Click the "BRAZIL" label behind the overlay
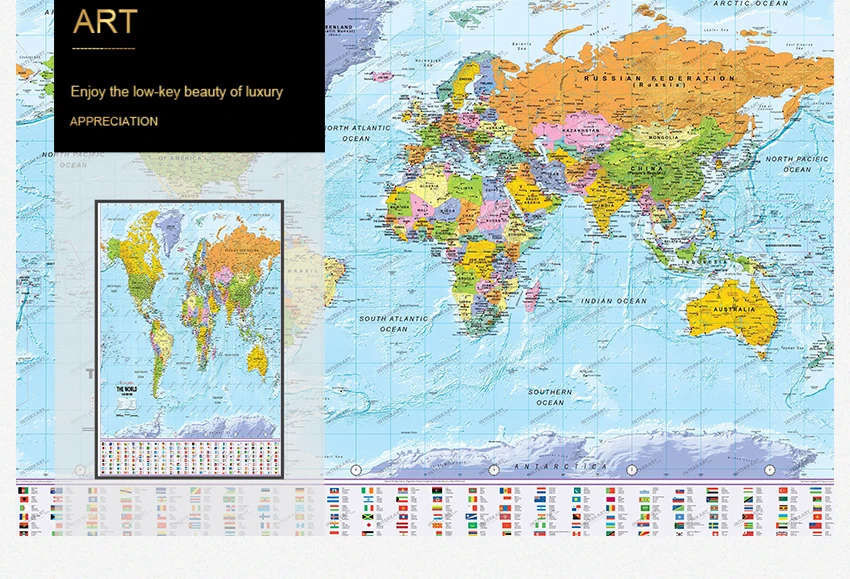 (303, 271)
